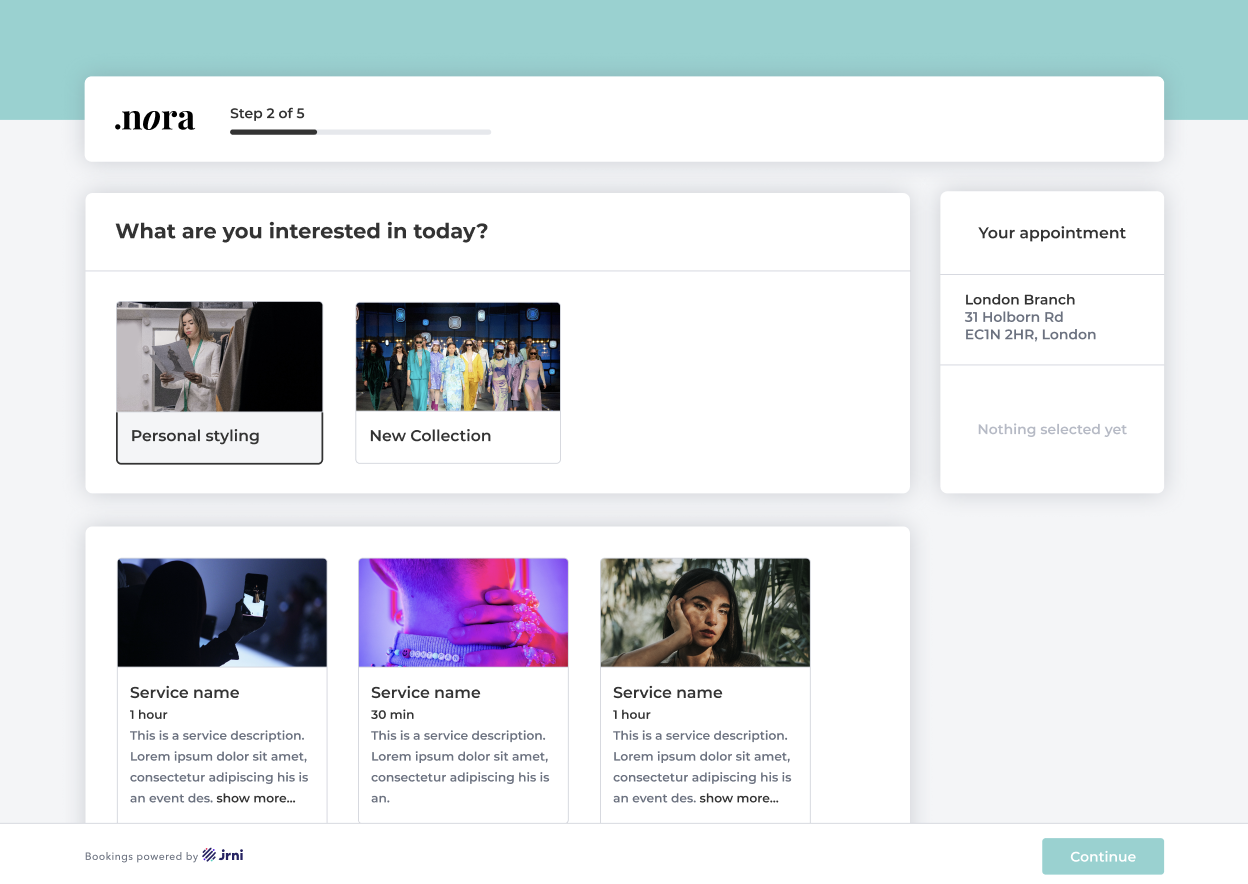Image resolution: width=1248 pixels, height=884 pixels.
Task: Click the jrni logo in the footer
Action: 223,855
